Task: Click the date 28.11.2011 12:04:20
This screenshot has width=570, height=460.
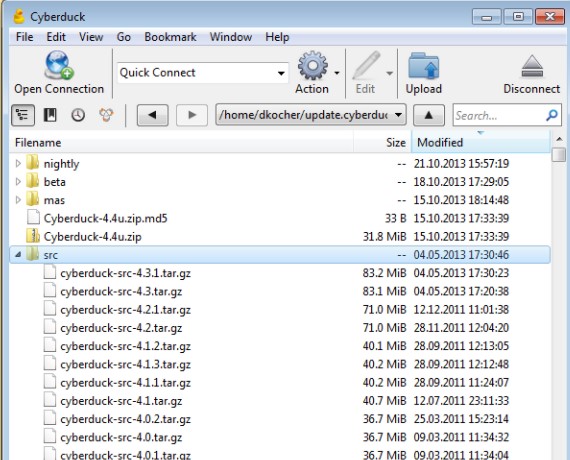Action: click(x=461, y=328)
